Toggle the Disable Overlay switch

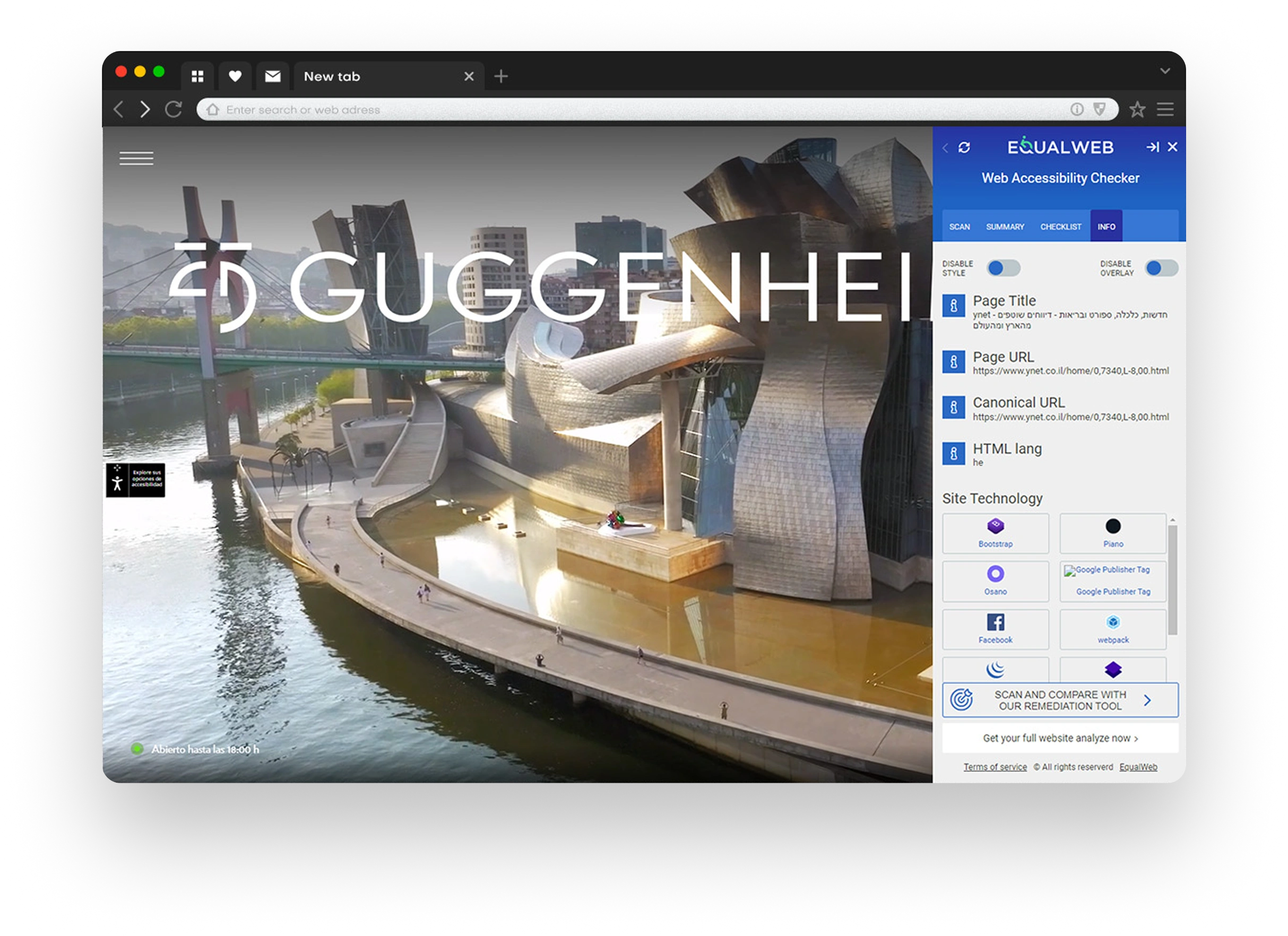(1161, 268)
